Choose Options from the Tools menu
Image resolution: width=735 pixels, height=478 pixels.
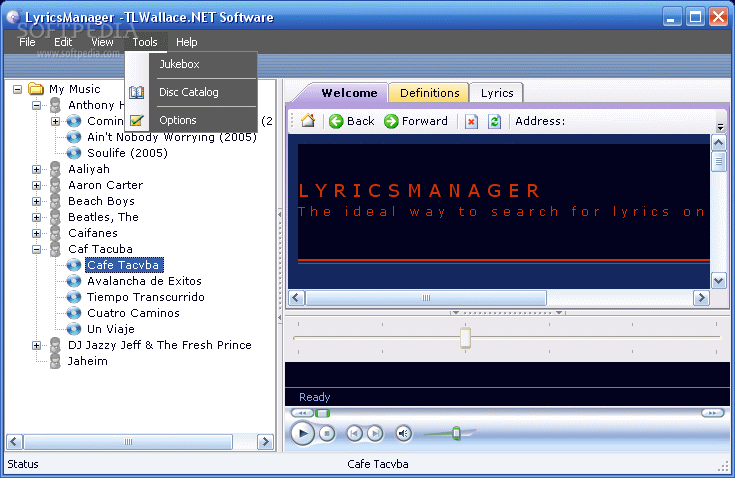pyautogui.click(x=203, y=120)
